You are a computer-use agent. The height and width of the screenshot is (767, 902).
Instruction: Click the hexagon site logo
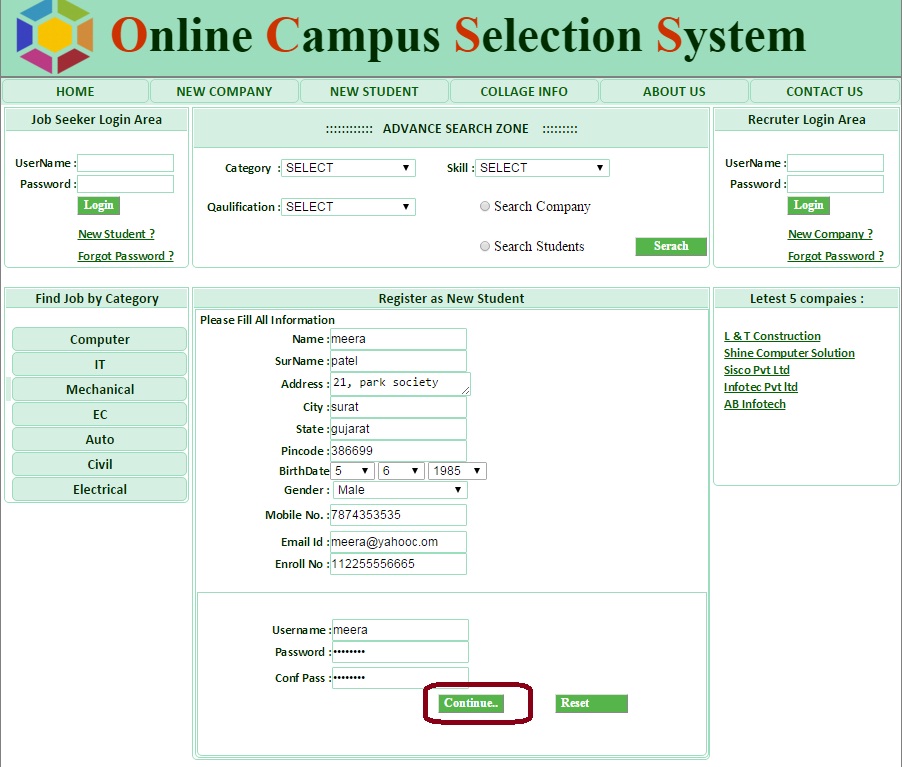(56, 36)
